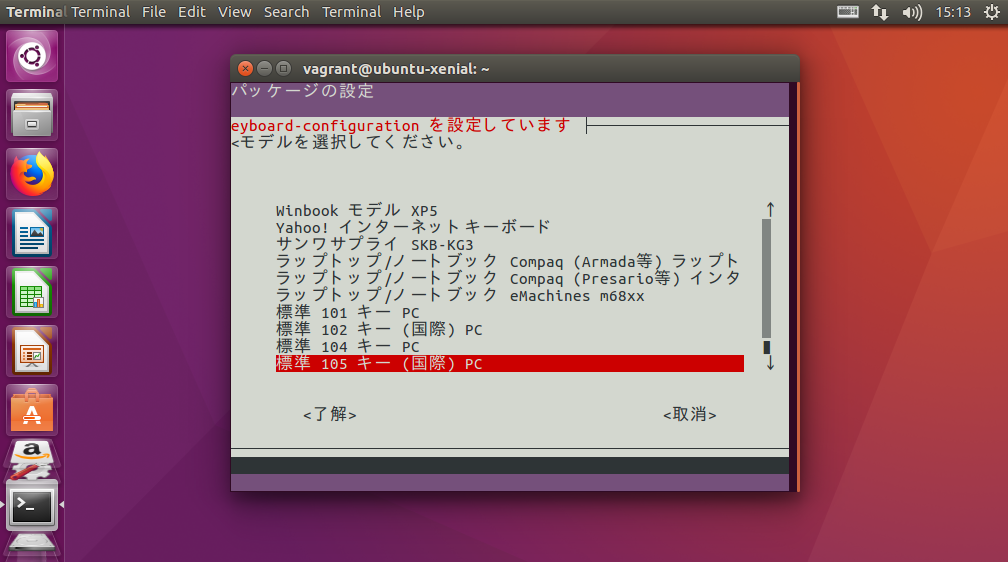Select Compaq (Presario等) laptop keyboard entry
Viewport: 1008px width, 562px height.
click(x=510, y=278)
